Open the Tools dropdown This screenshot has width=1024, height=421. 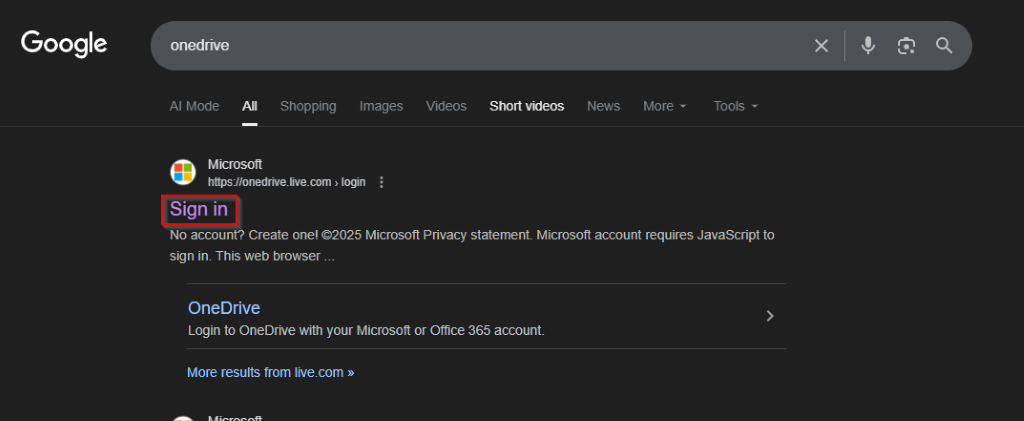click(735, 106)
